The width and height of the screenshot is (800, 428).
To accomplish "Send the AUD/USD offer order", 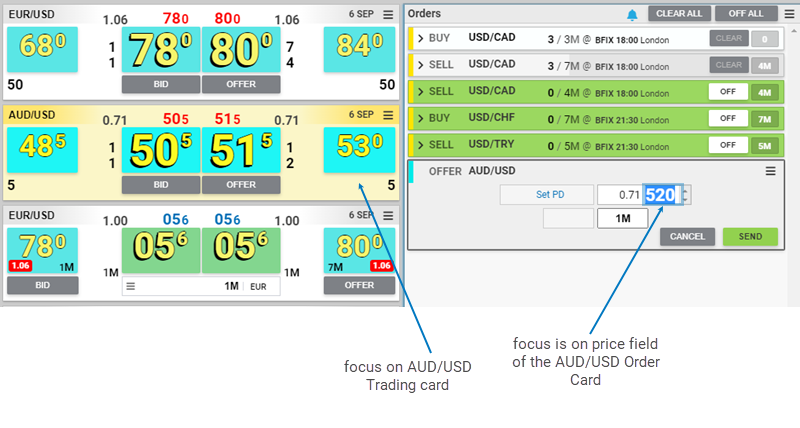I will tap(750, 237).
